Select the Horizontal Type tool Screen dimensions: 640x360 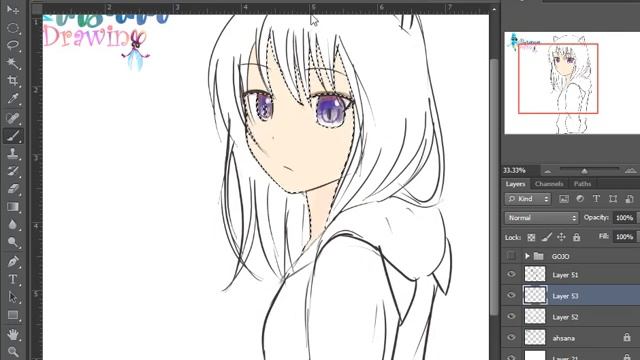(13, 279)
